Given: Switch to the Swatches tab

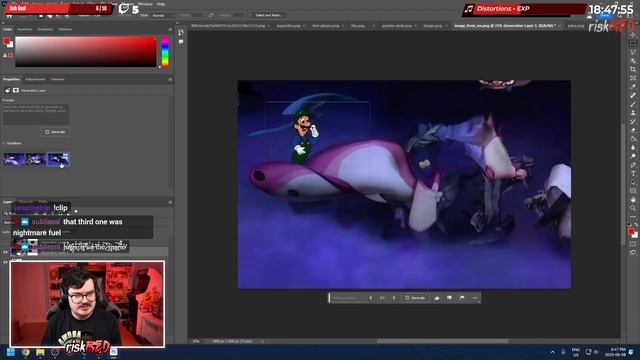Looking at the screenshot, I should [x=24, y=29].
